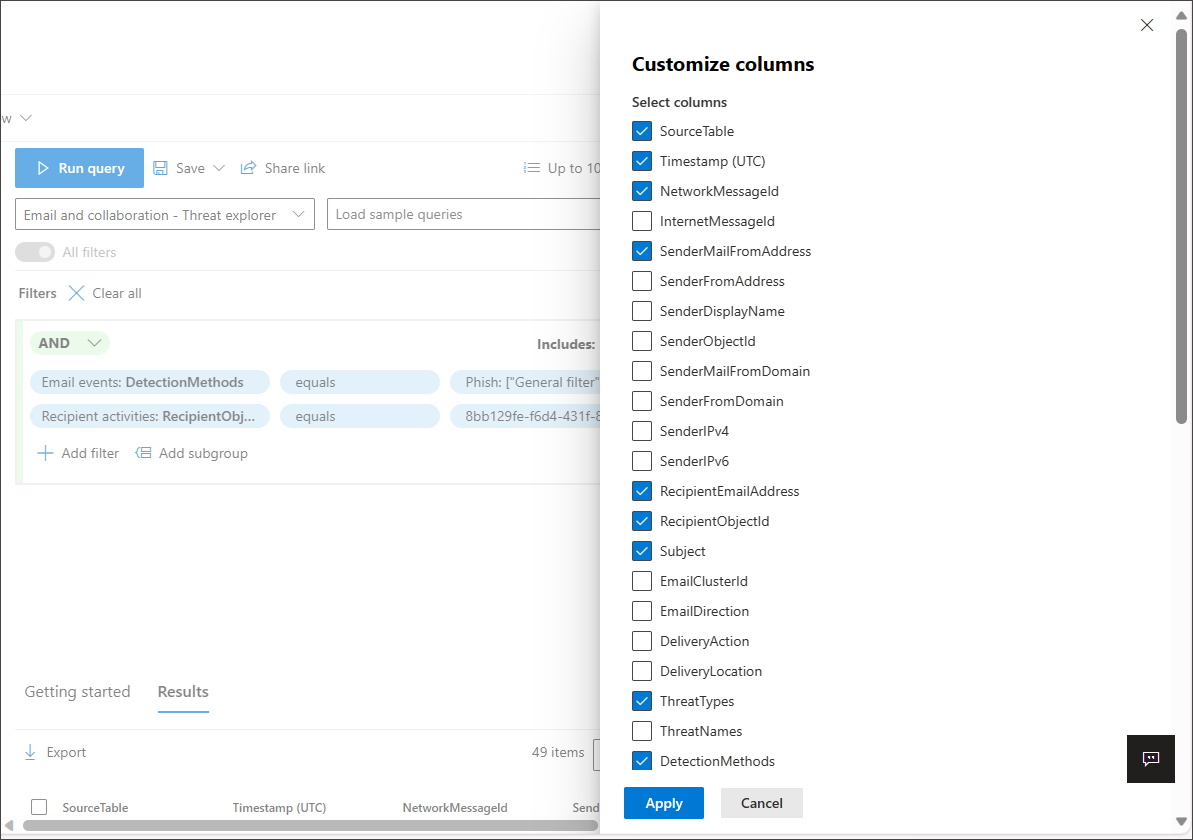
Task: Switch to the Results tab
Action: (183, 691)
